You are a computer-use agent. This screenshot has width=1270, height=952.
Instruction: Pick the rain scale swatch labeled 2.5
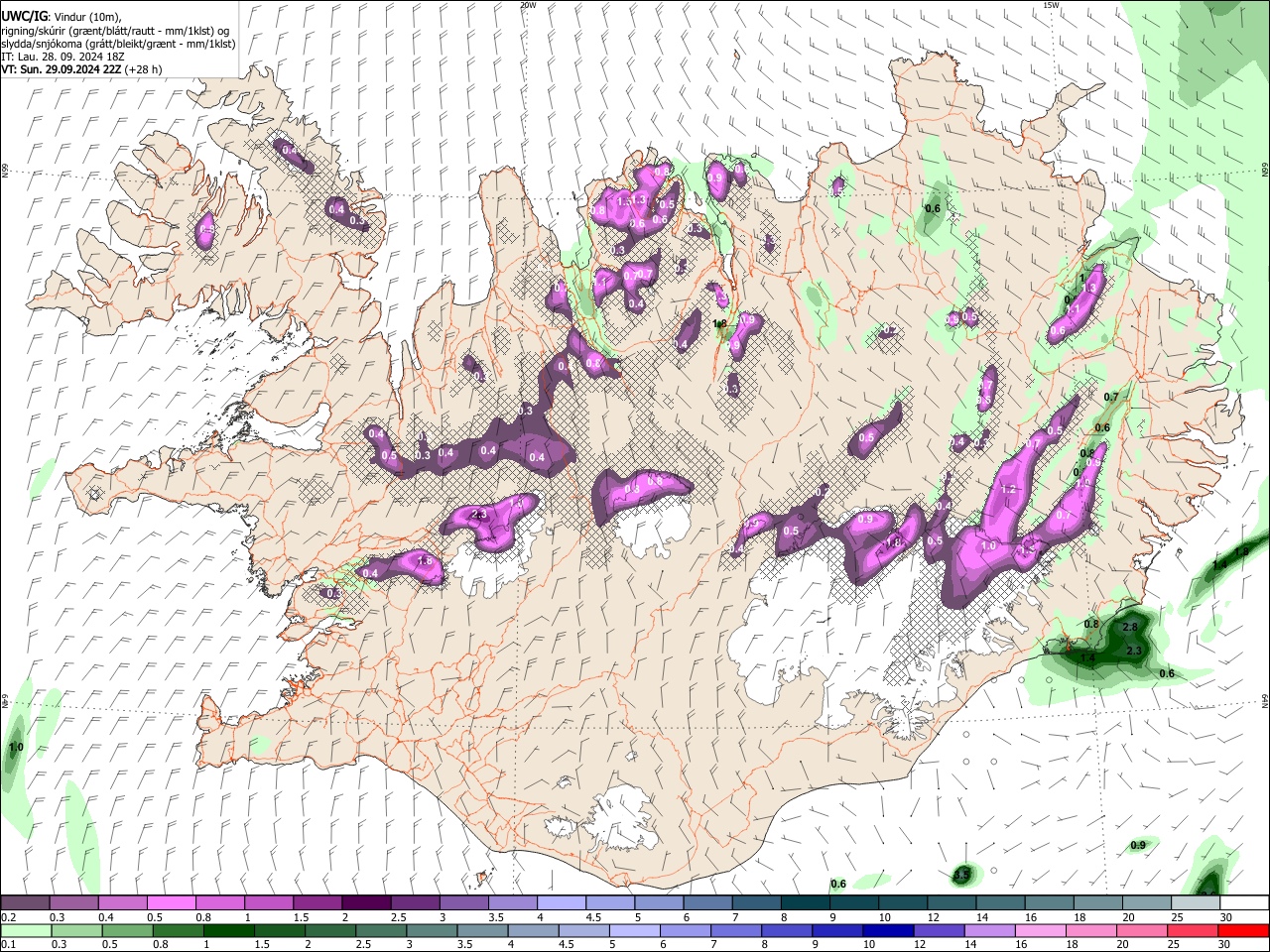(x=381, y=931)
